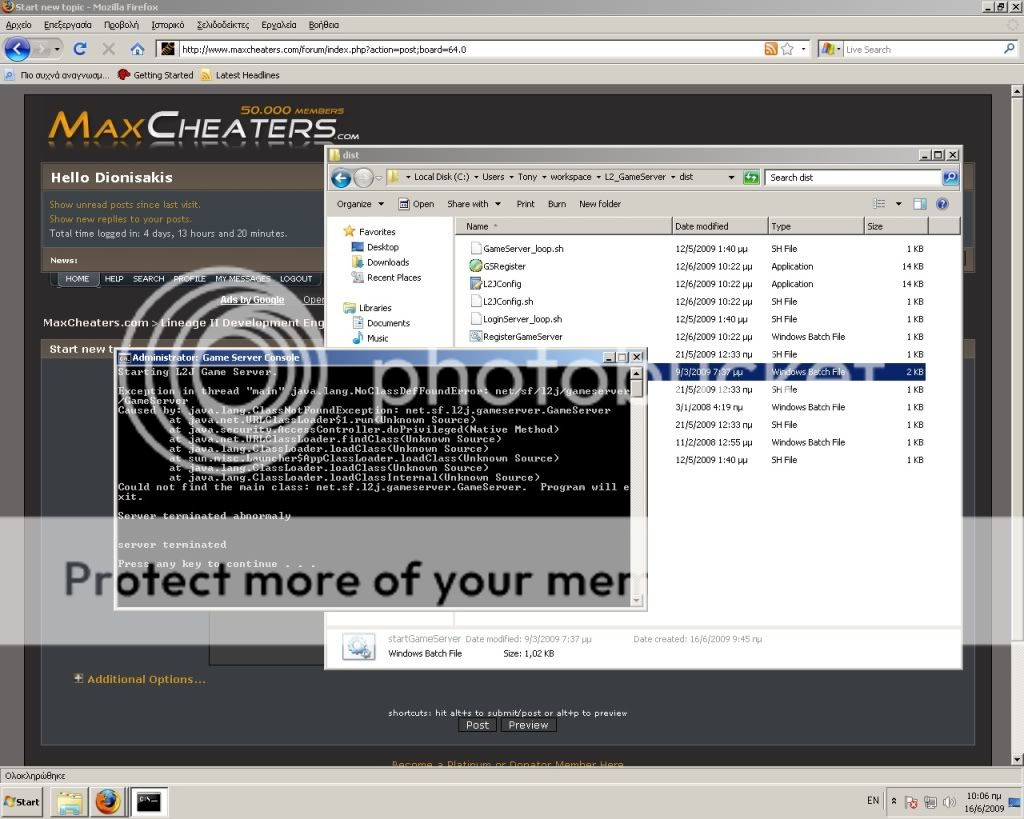This screenshot has width=1024, height=819.
Task: Open the Εργαλεία menu in Firefox
Action: coord(279,24)
